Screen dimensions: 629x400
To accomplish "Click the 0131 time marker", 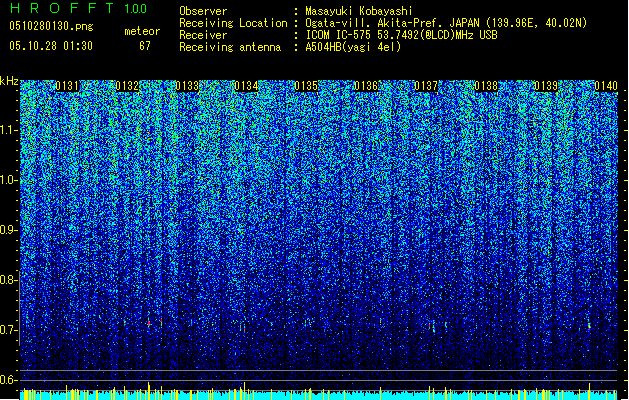I will click(x=67, y=86).
